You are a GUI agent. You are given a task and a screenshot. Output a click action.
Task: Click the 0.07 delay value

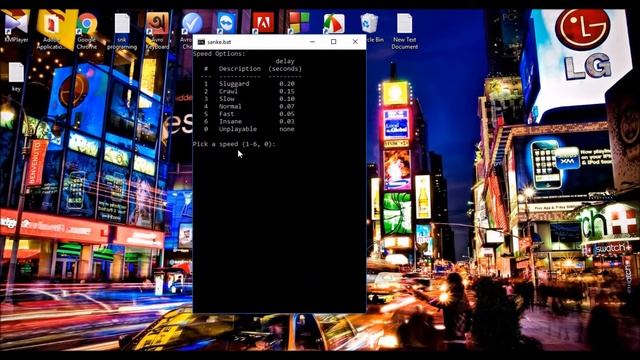(x=287, y=107)
